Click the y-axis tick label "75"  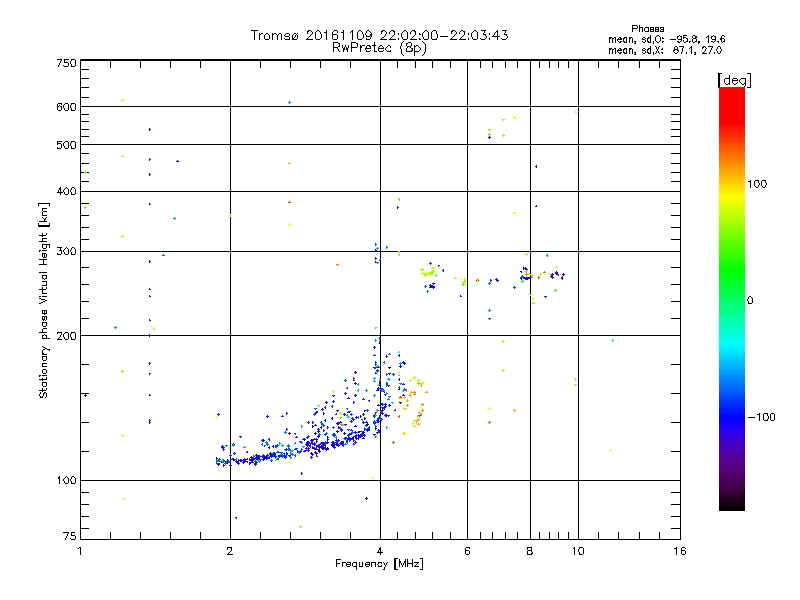(x=70, y=536)
